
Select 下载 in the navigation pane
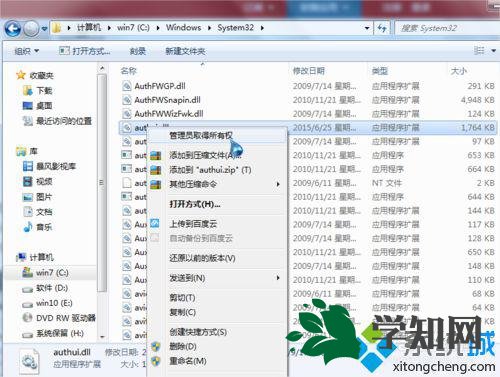(x=37, y=91)
